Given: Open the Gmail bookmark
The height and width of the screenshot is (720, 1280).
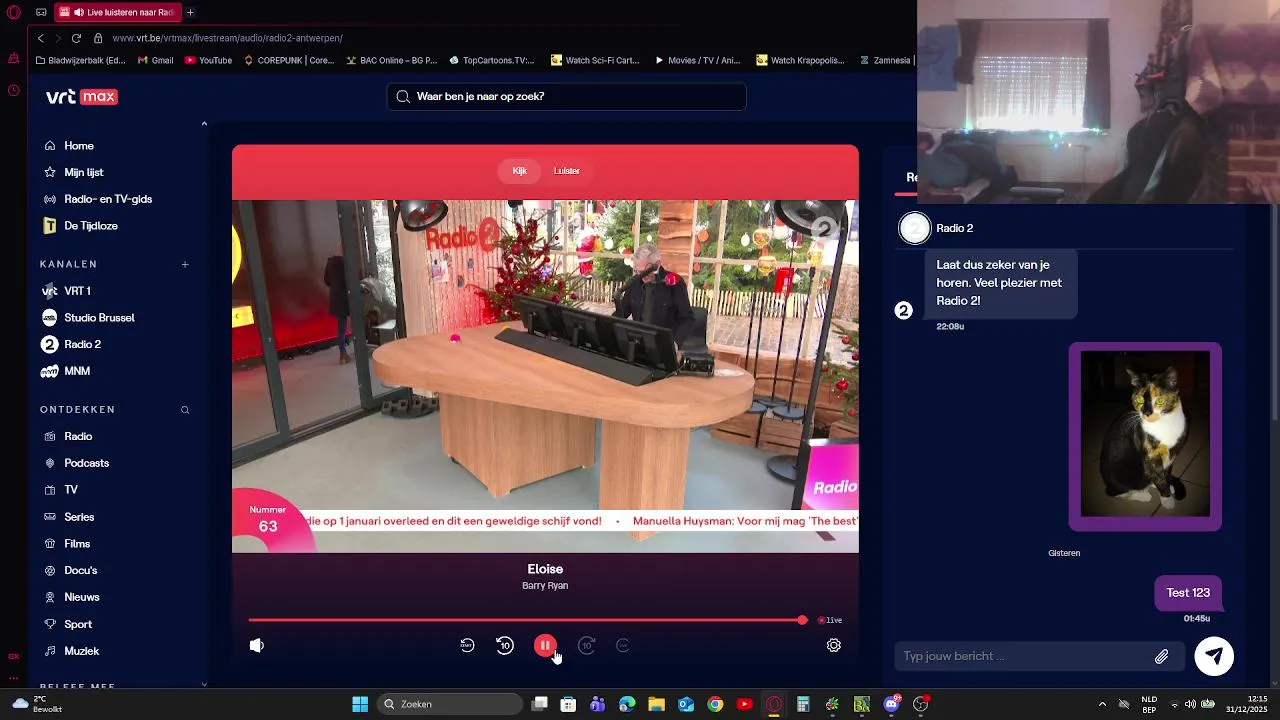Looking at the screenshot, I should [x=156, y=60].
